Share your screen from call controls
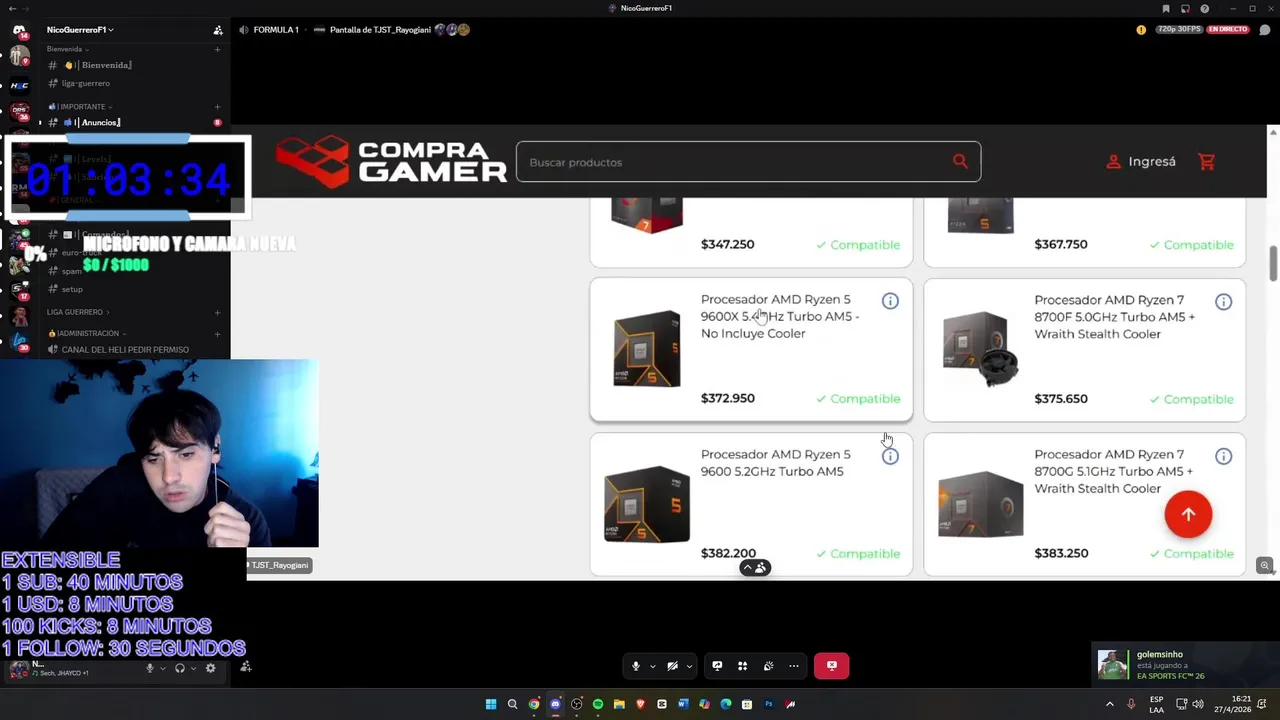Image resolution: width=1280 pixels, height=720 pixels. [717, 666]
